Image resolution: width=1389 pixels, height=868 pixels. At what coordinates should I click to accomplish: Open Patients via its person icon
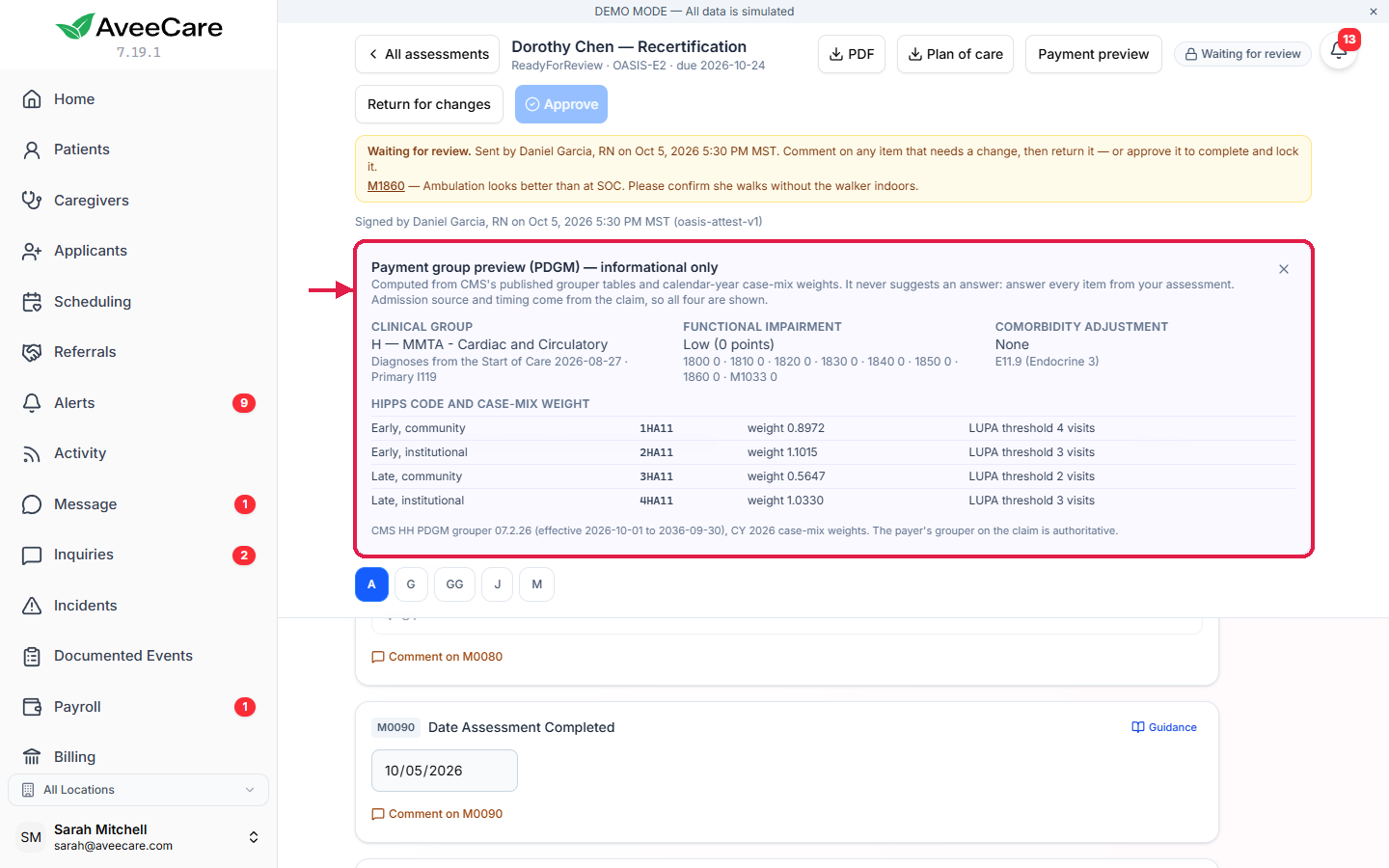point(32,149)
